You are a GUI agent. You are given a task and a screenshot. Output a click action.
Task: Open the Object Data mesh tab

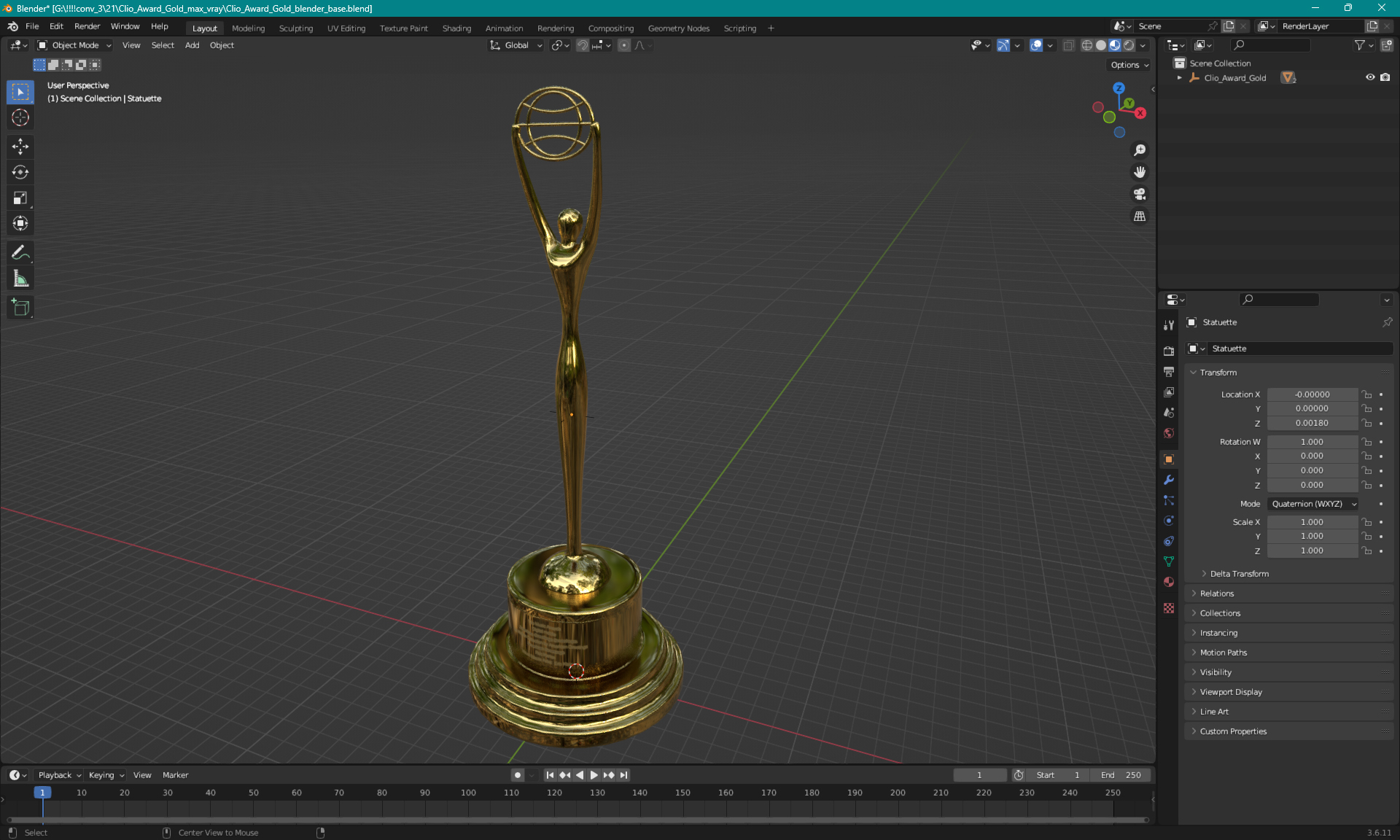1169,561
